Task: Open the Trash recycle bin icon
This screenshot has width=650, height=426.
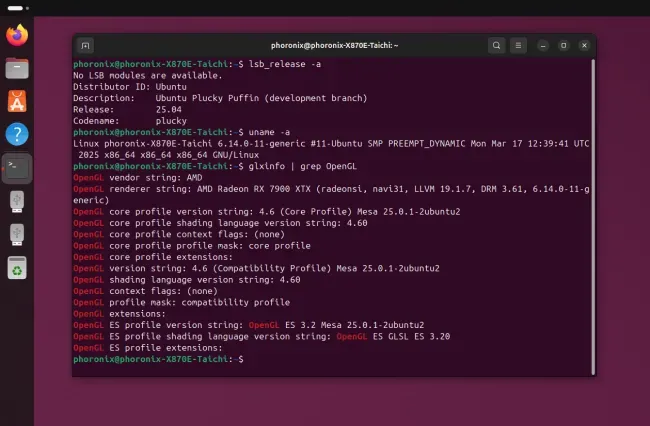Action: pos(17,268)
